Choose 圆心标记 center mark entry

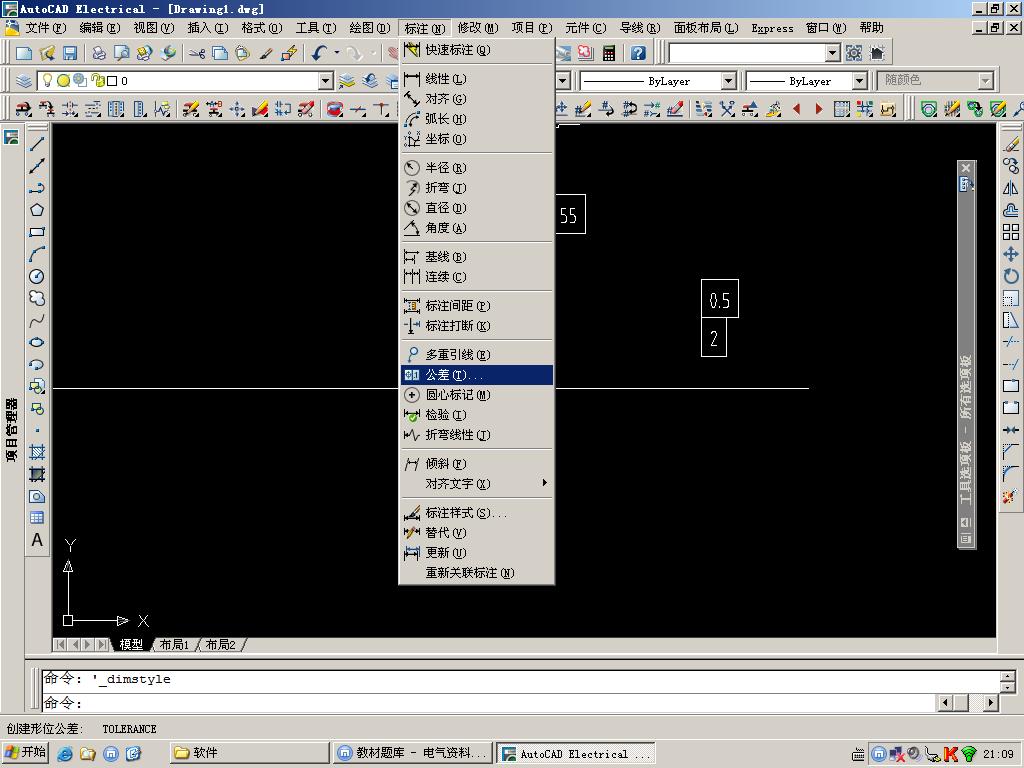click(x=476, y=394)
